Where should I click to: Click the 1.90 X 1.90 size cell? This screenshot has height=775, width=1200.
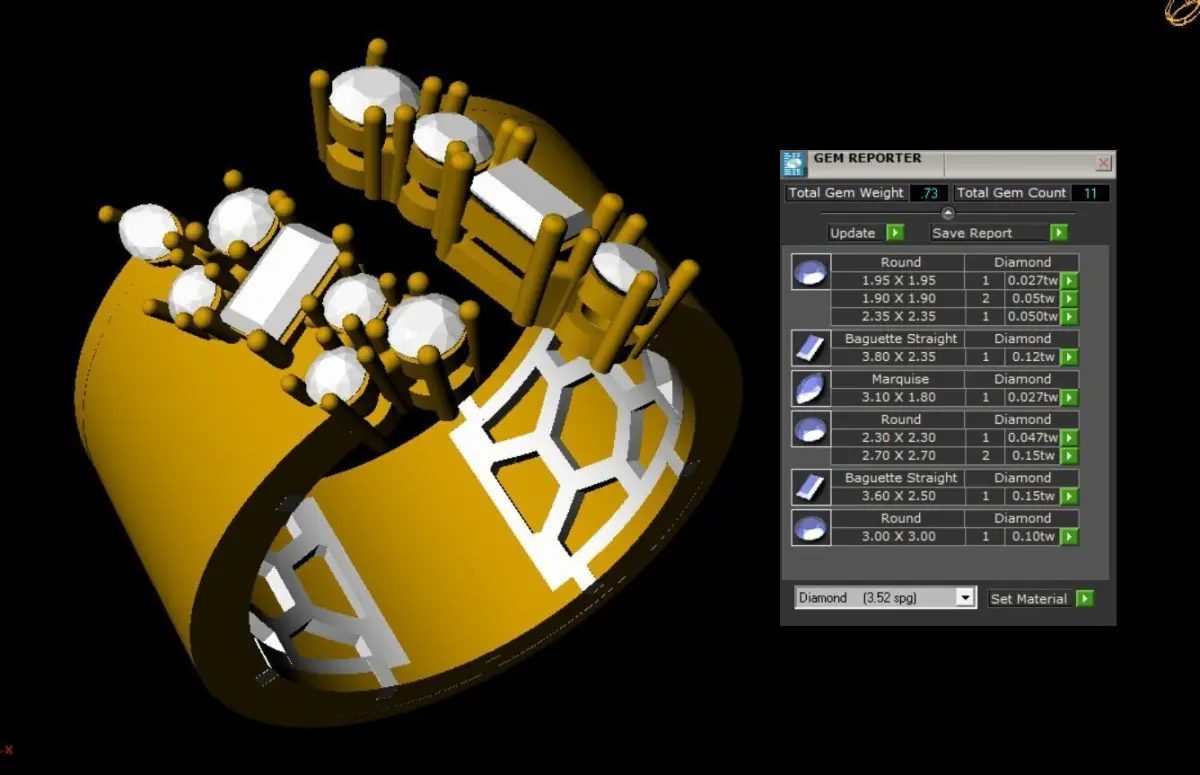point(900,299)
